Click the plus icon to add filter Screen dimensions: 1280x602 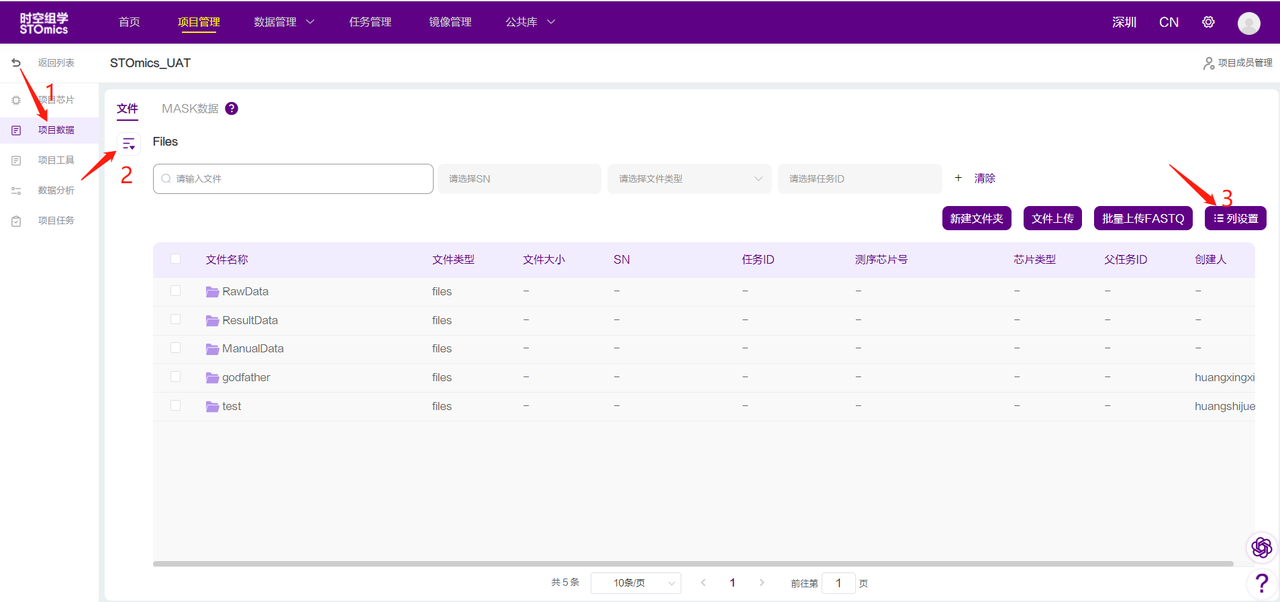tap(958, 178)
